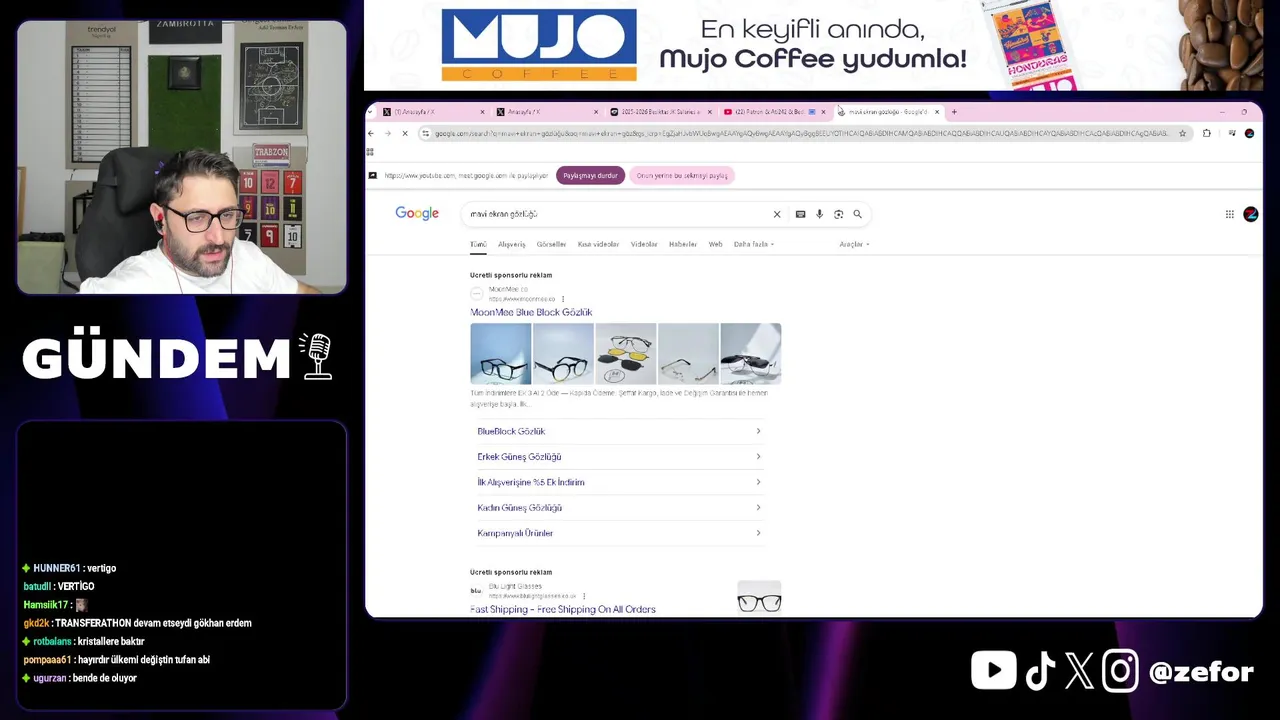Open the Alışveriş results filter
The height and width of the screenshot is (720, 1280).
[x=512, y=244]
